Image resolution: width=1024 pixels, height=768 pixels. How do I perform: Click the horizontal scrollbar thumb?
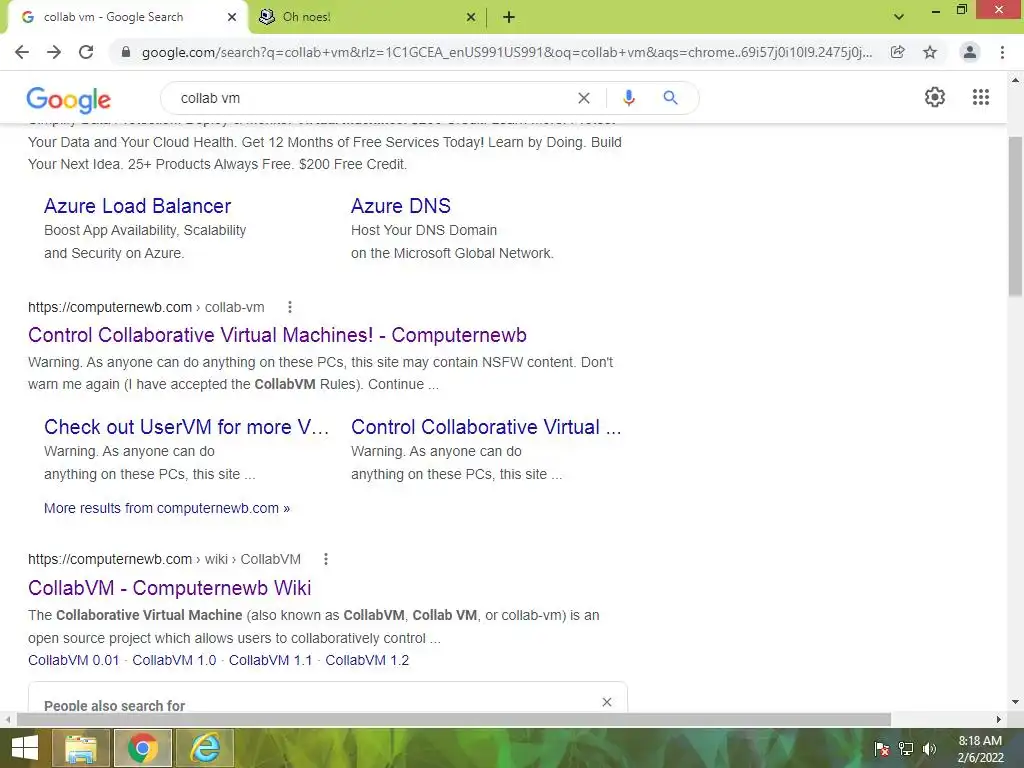click(x=454, y=720)
